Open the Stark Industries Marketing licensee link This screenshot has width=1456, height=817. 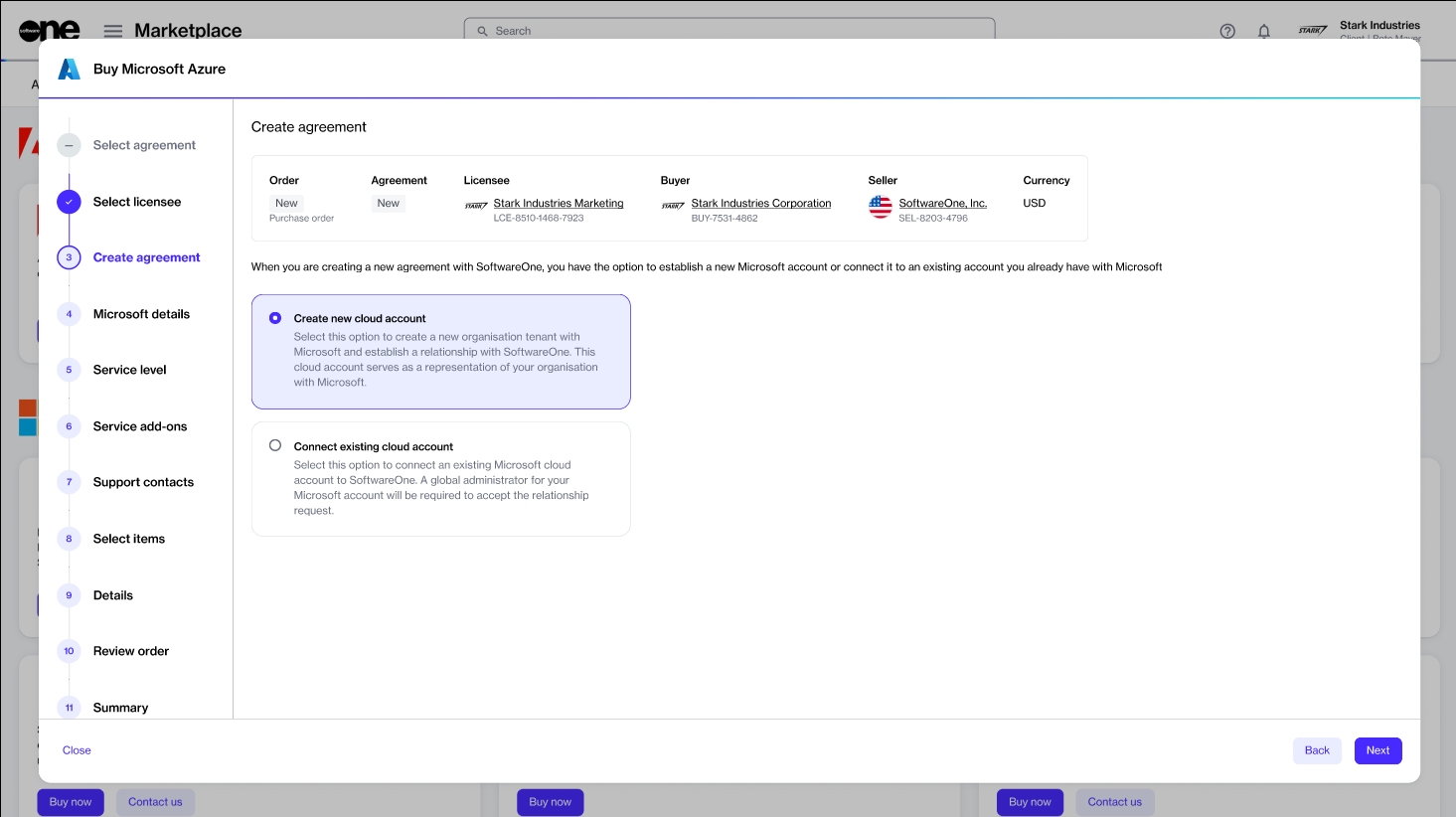pyautogui.click(x=559, y=203)
